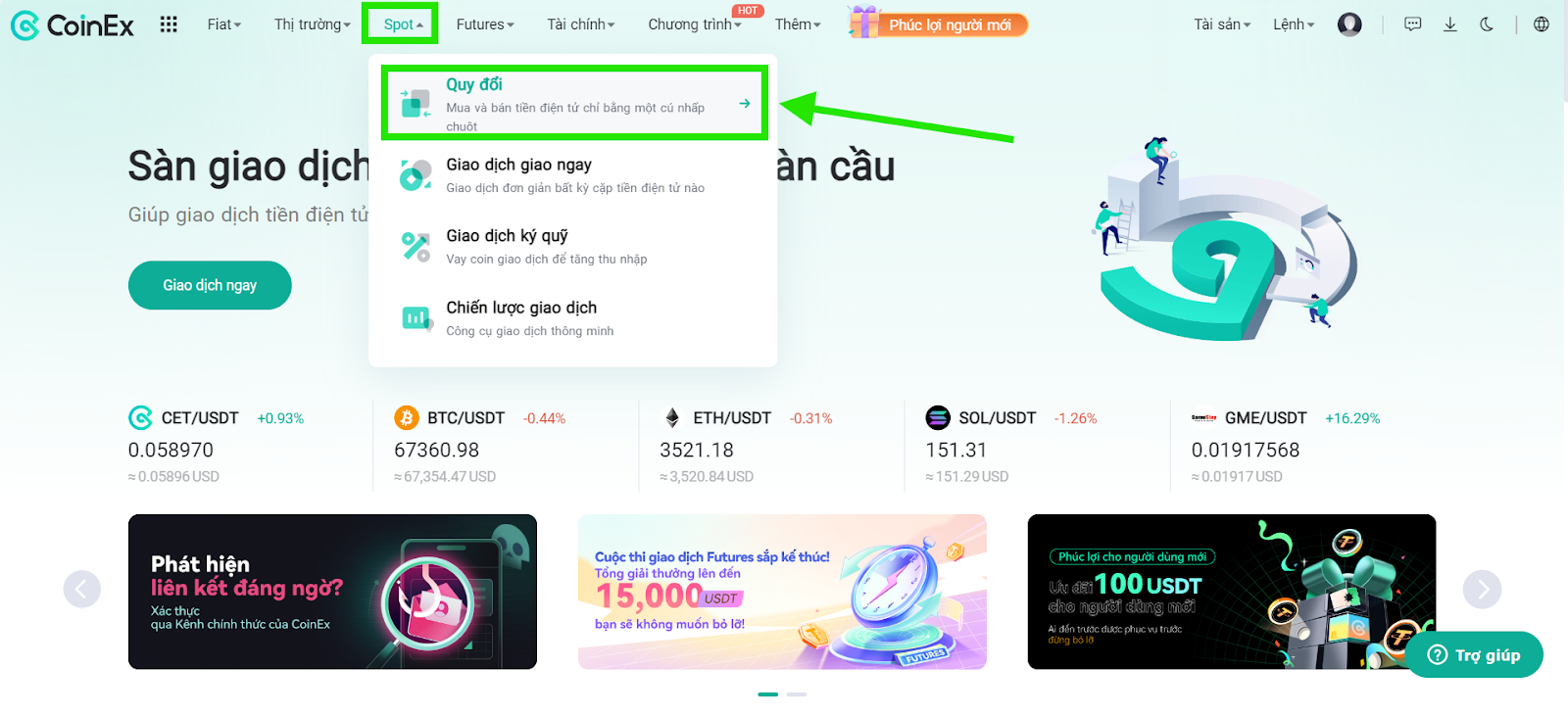The width and height of the screenshot is (1568, 717).
Task: Choose Chiến lược giao dịch menu entry
Action: click(x=573, y=318)
